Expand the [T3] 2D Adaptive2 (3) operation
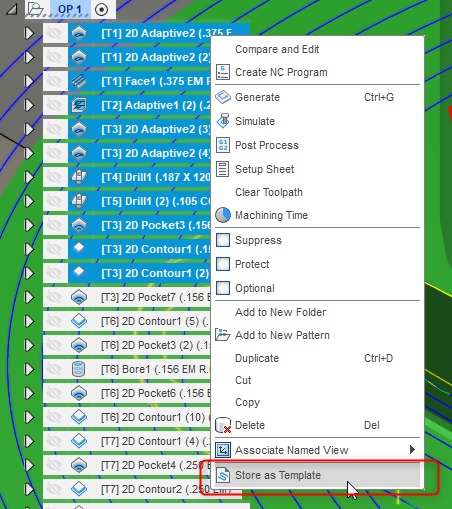Viewport: 452px width, 509px height. [29, 129]
